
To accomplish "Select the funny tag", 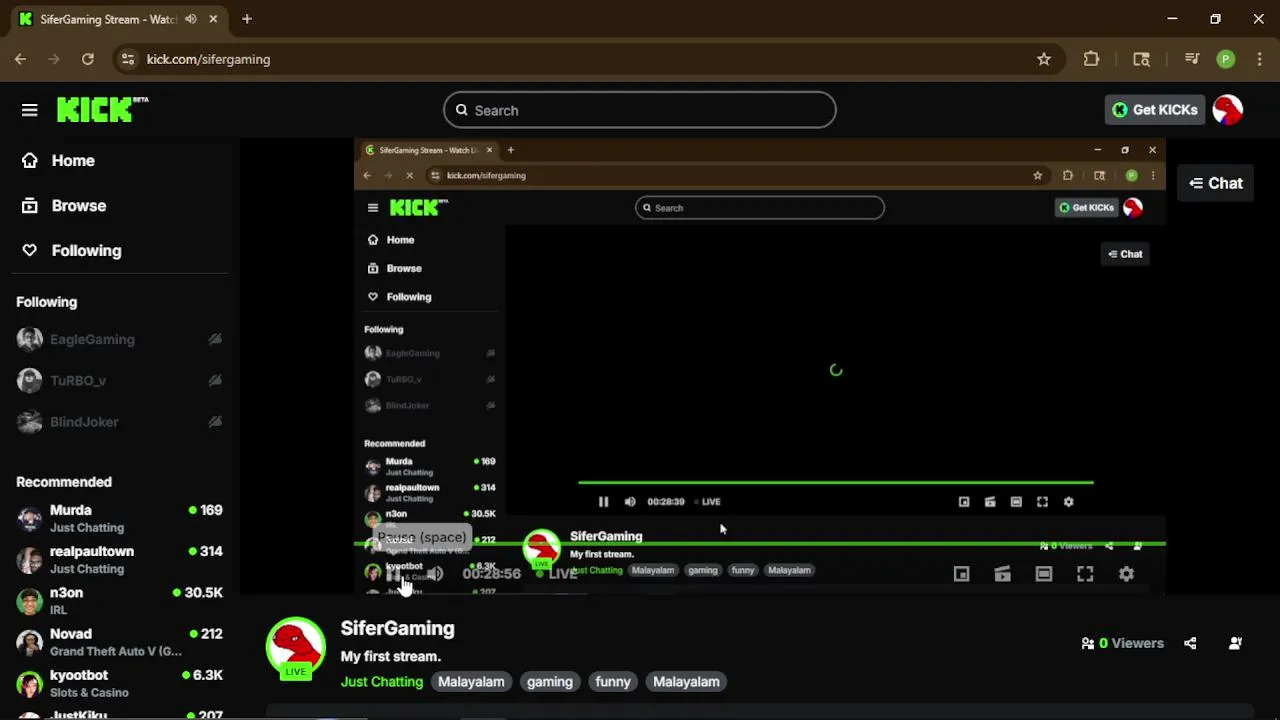I will click(613, 682).
